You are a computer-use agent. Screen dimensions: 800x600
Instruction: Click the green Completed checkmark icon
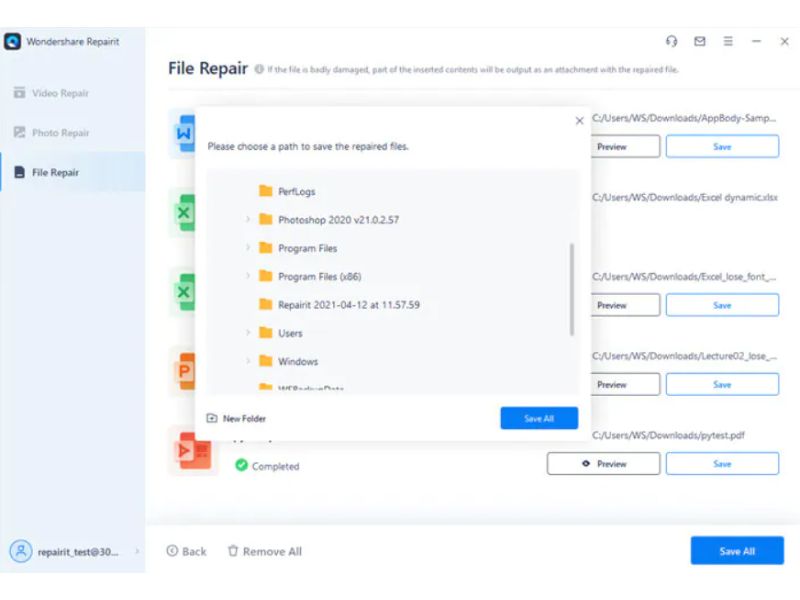point(241,465)
